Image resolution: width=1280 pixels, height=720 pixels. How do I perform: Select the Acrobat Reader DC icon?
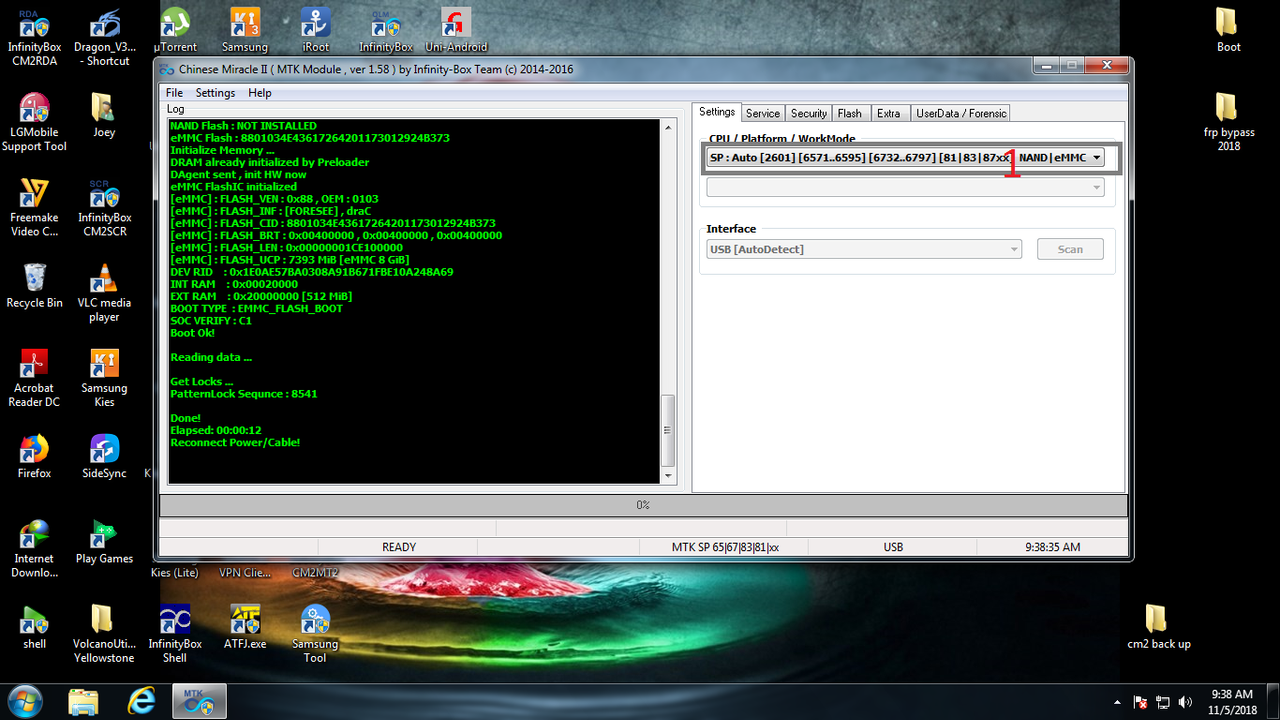34,378
